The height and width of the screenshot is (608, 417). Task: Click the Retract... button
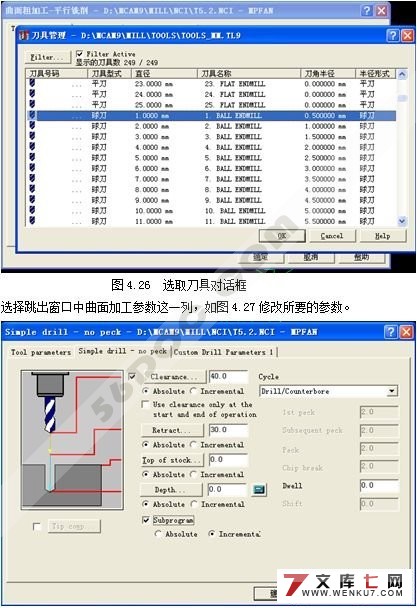point(172,430)
